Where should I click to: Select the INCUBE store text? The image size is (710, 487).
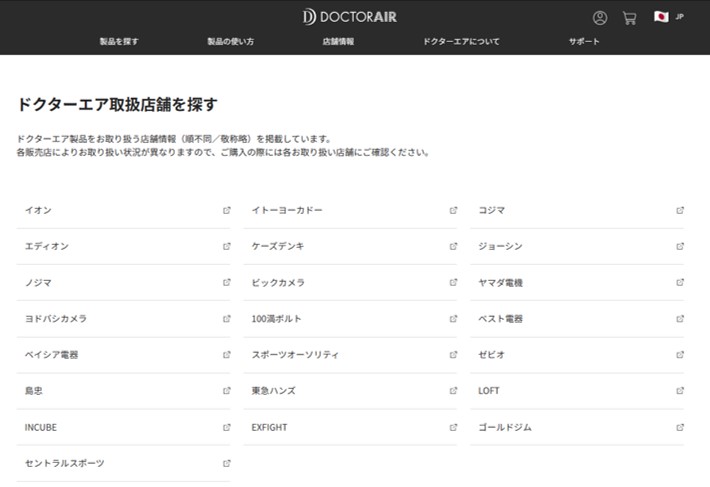pos(41,427)
